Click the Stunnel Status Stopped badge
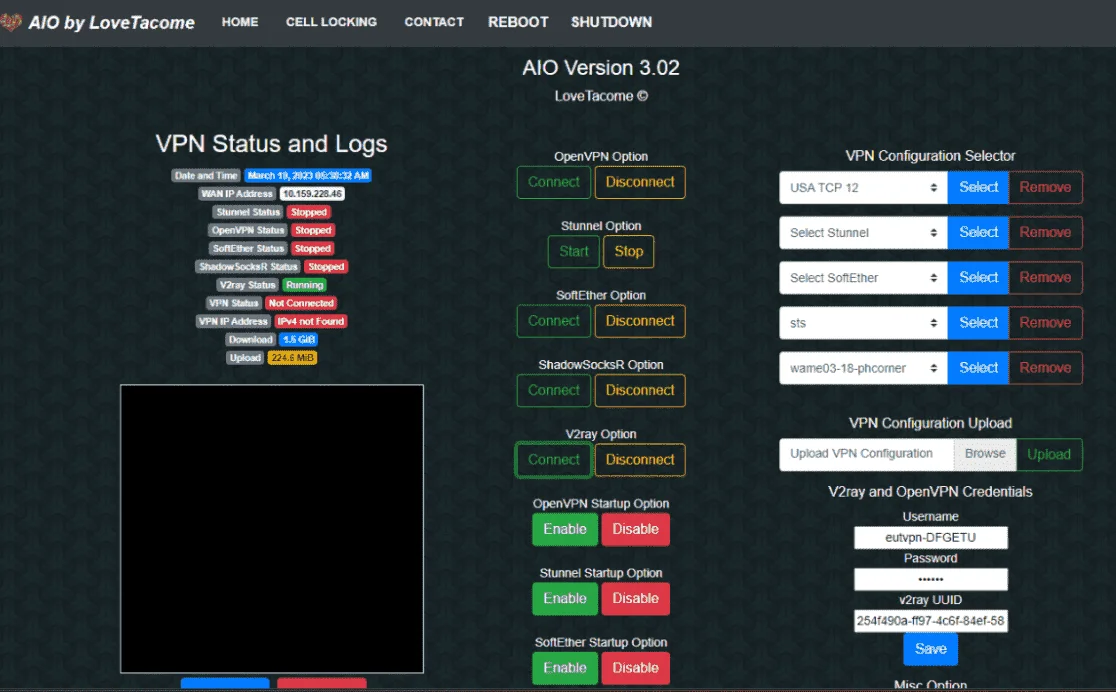The width and height of the screenshot is (1116, 692). coord(308,212)
